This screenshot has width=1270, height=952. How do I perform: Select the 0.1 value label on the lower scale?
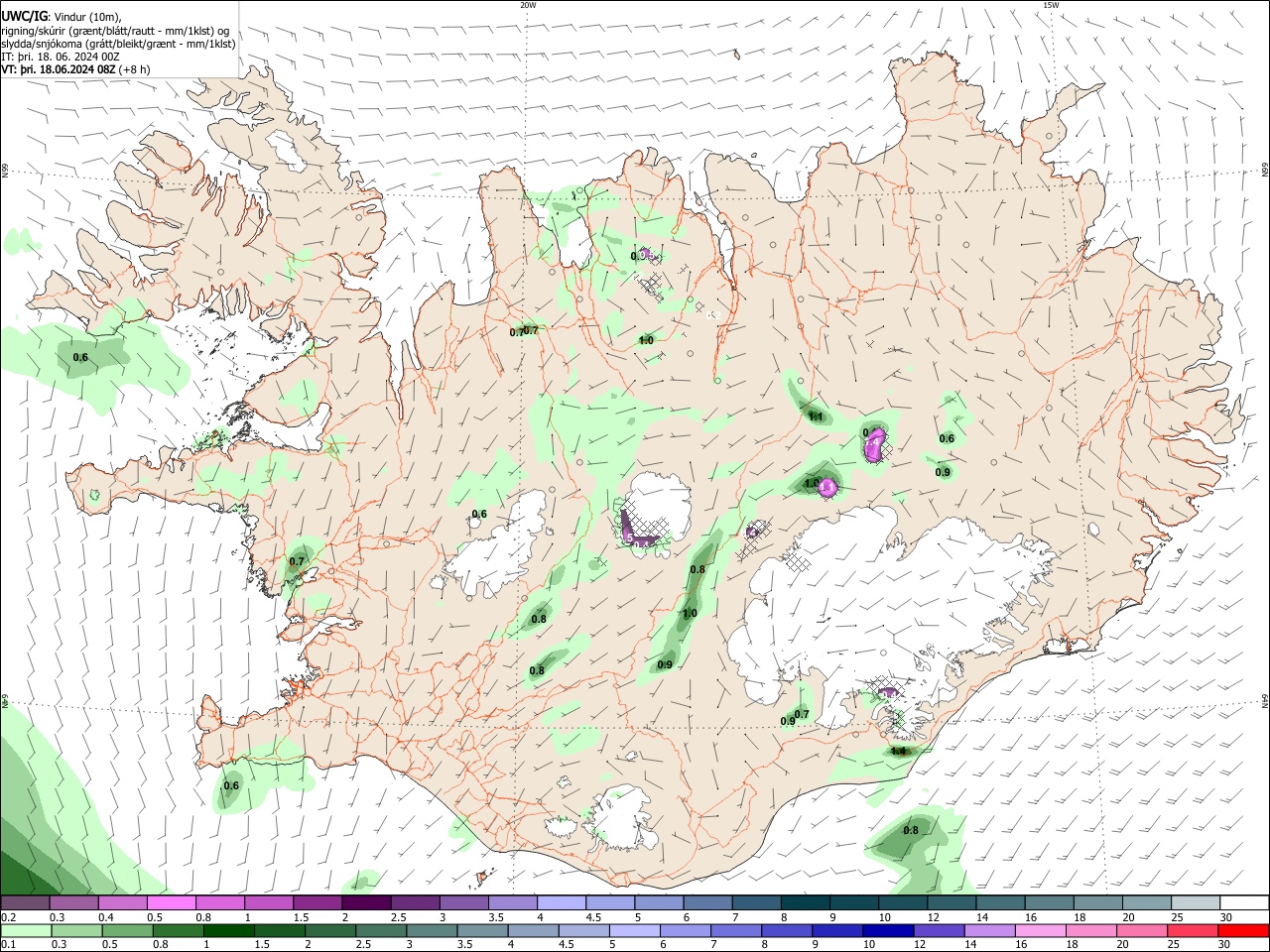pos(7,945)
